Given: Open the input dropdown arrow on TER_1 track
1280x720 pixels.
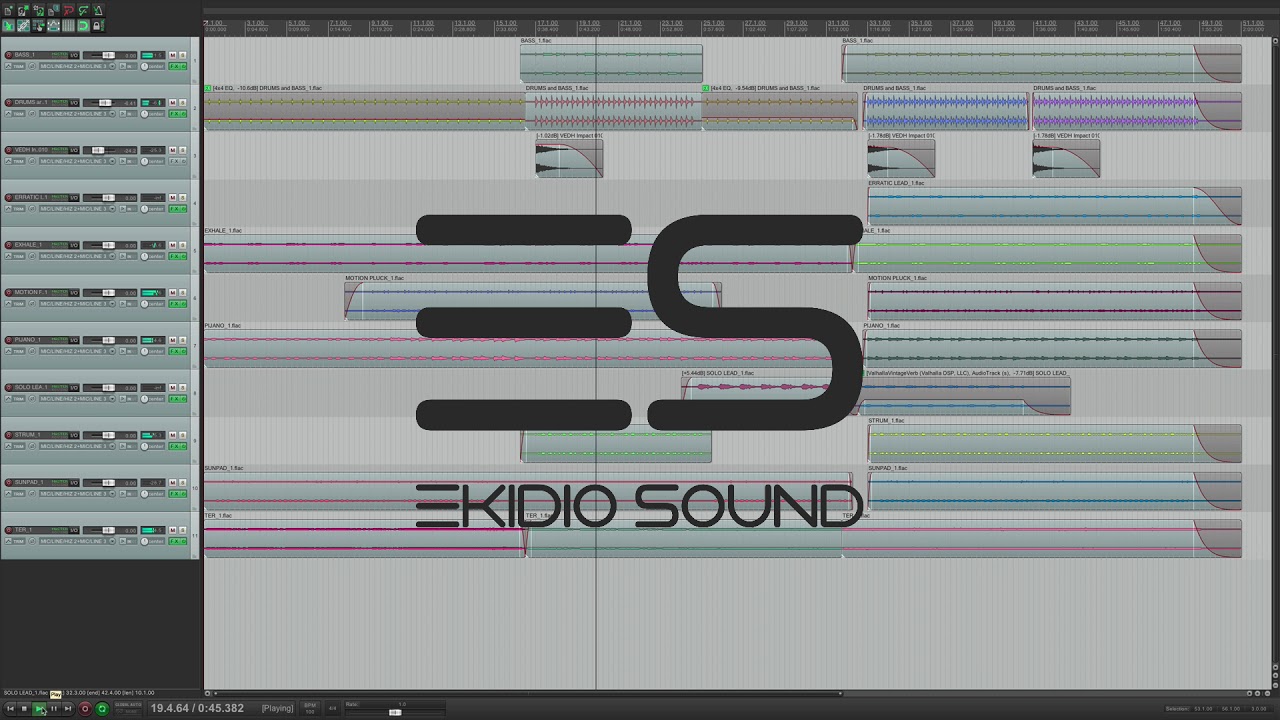Looking at the screenshot, I should click(112, 541).
